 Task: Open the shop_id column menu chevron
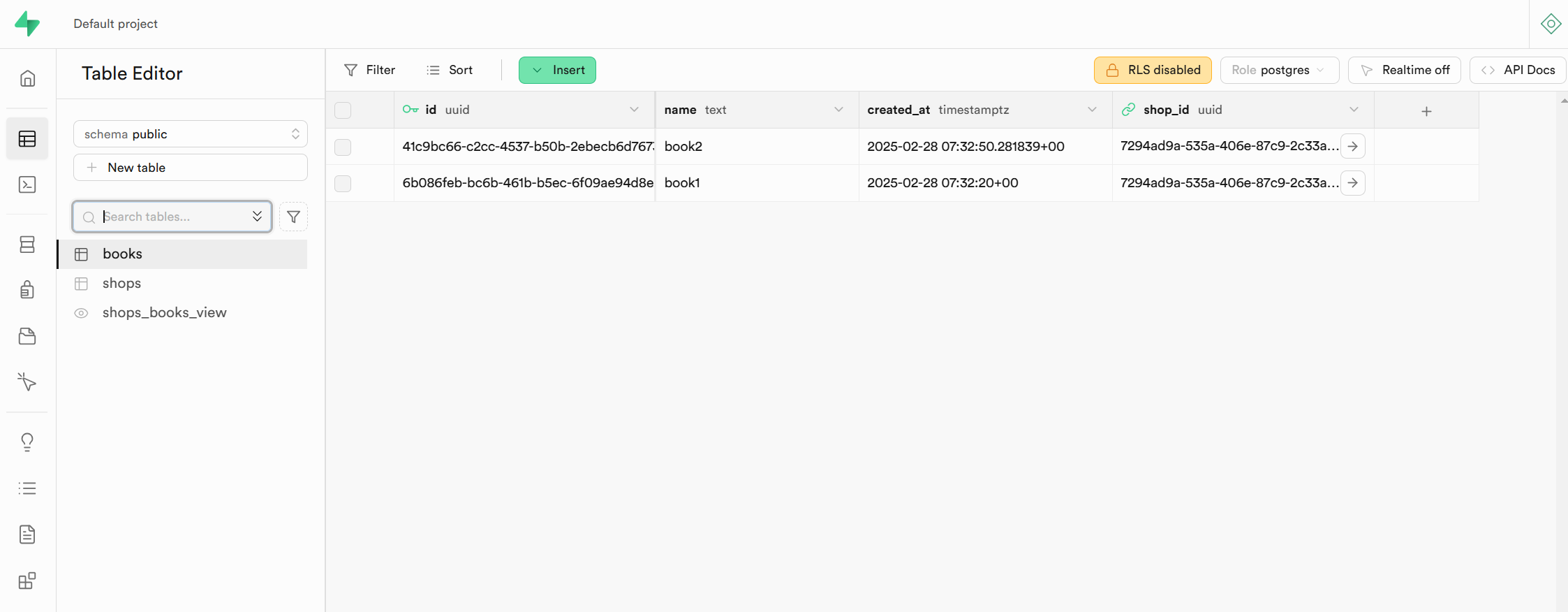[x=1354, y=110]
